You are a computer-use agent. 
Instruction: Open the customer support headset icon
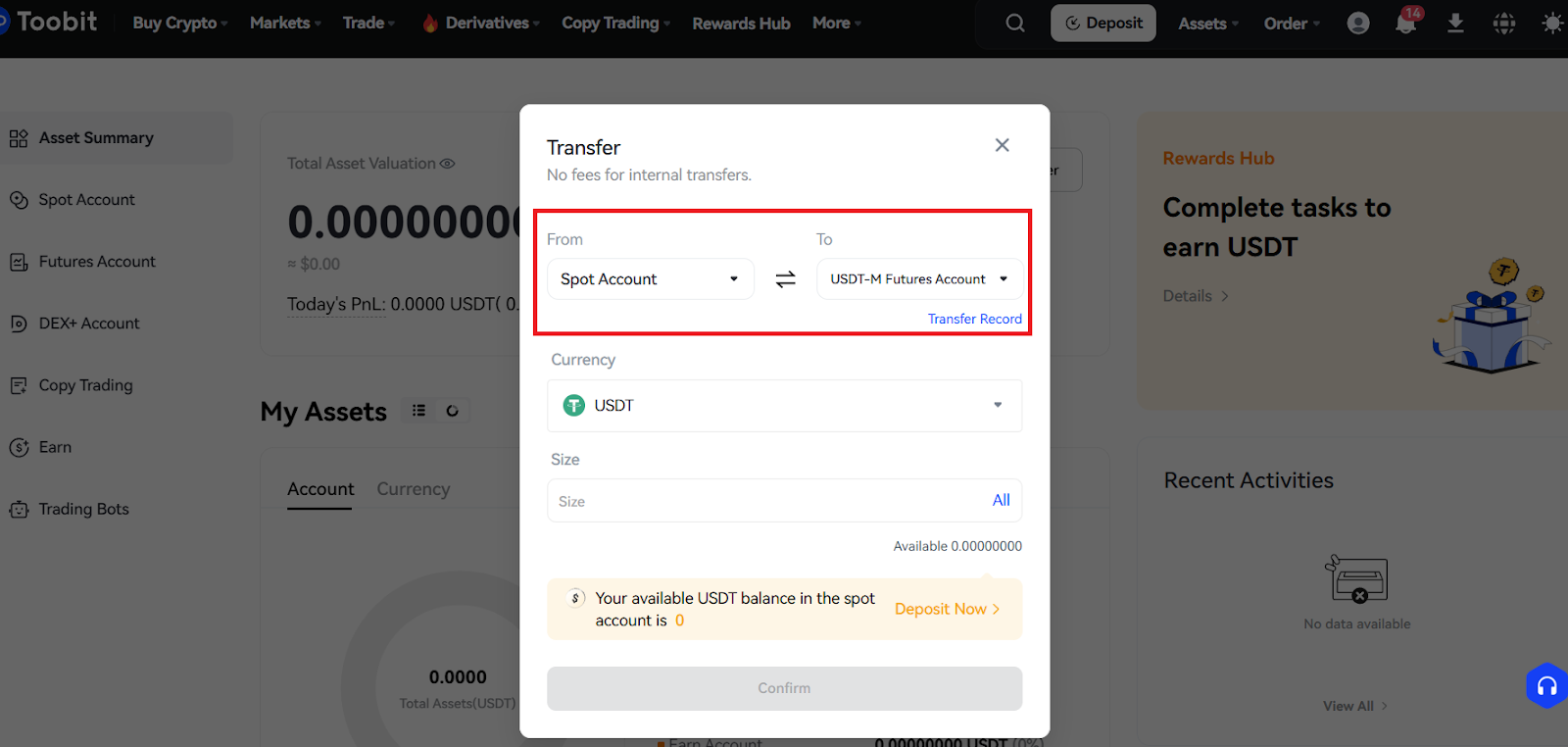tap(1546, 685)
